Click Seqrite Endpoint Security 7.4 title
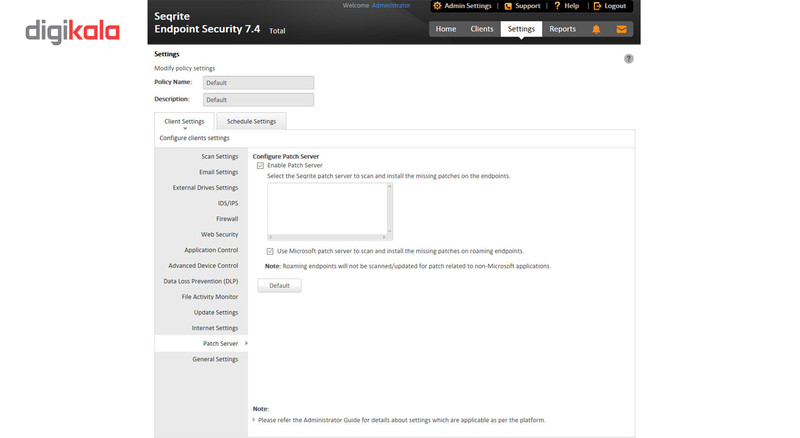Image resolution: width=800 pixels, height=438 pixels. tap(207, 23)
